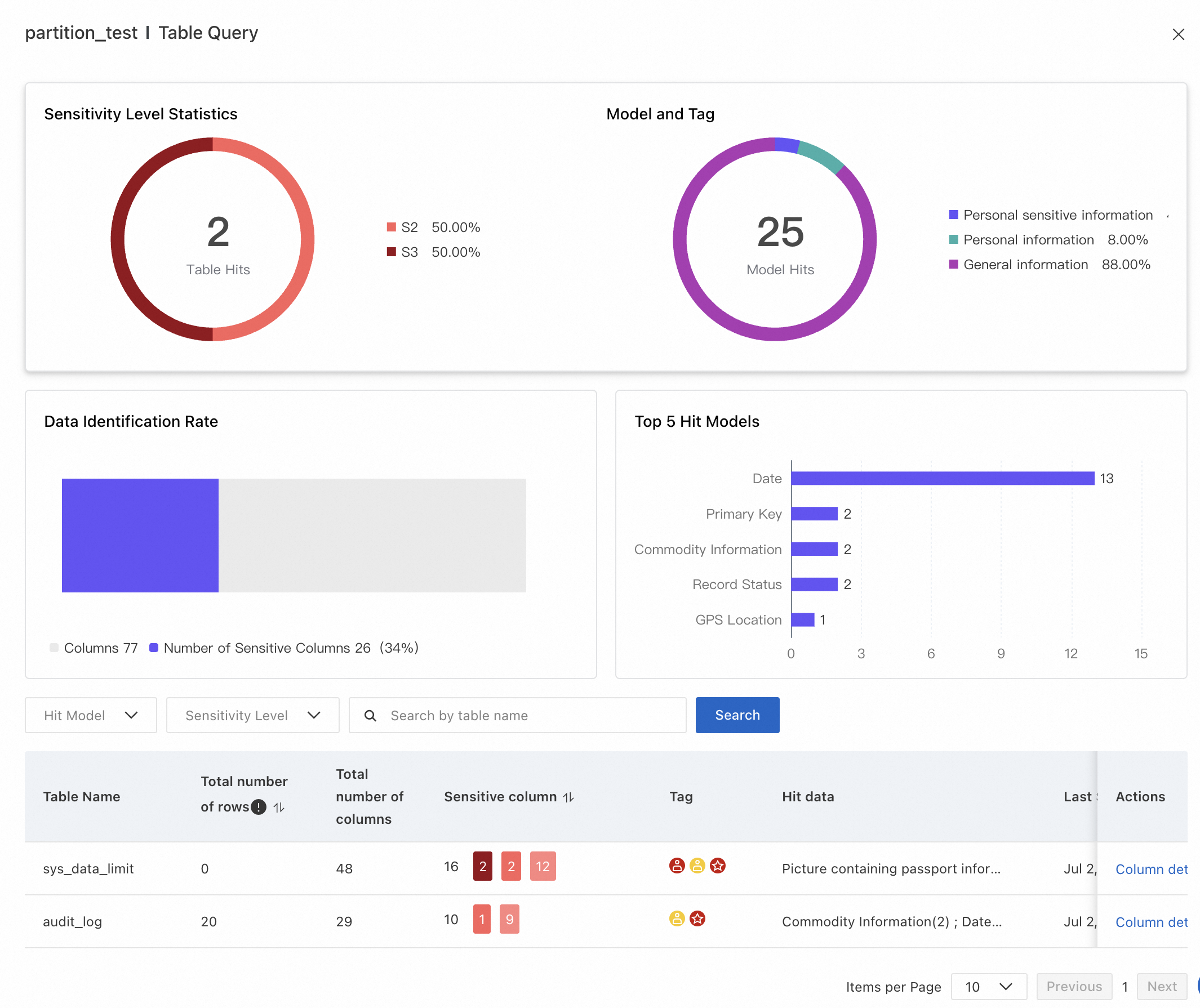
Task: Open Items per Page dropdown
Action: (x=989, y=987)
